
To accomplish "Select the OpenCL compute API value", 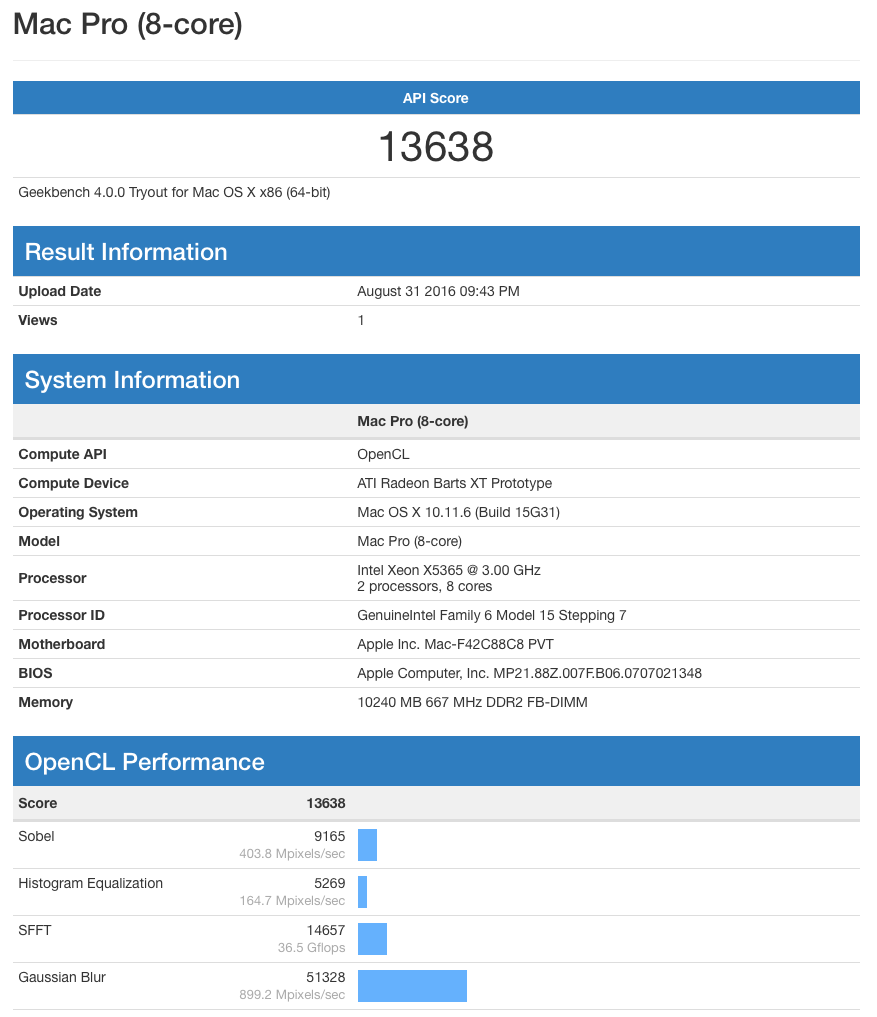I will click(x=383, y=455).
